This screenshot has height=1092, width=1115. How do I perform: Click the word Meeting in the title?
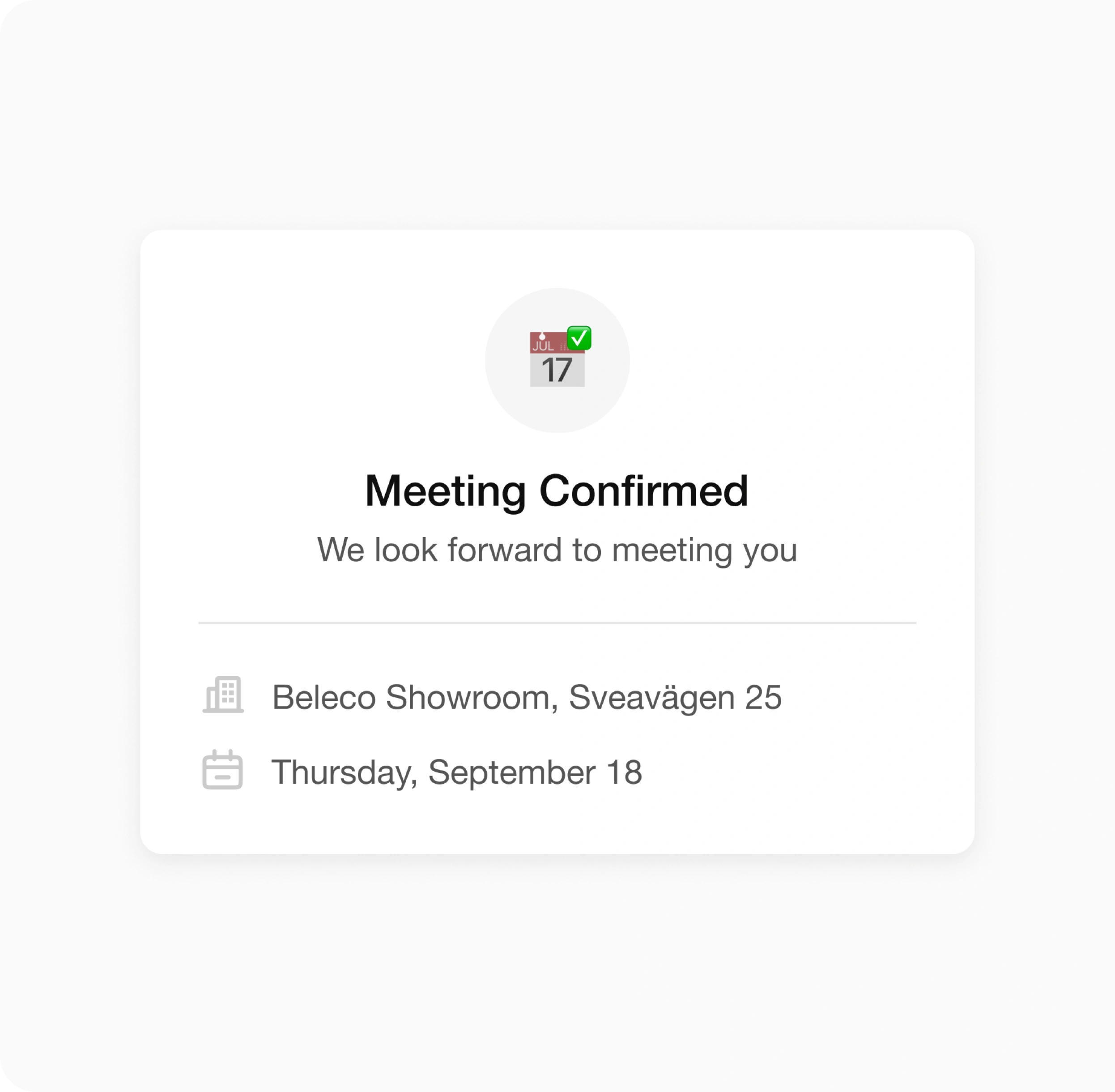[x=446, y=491]
